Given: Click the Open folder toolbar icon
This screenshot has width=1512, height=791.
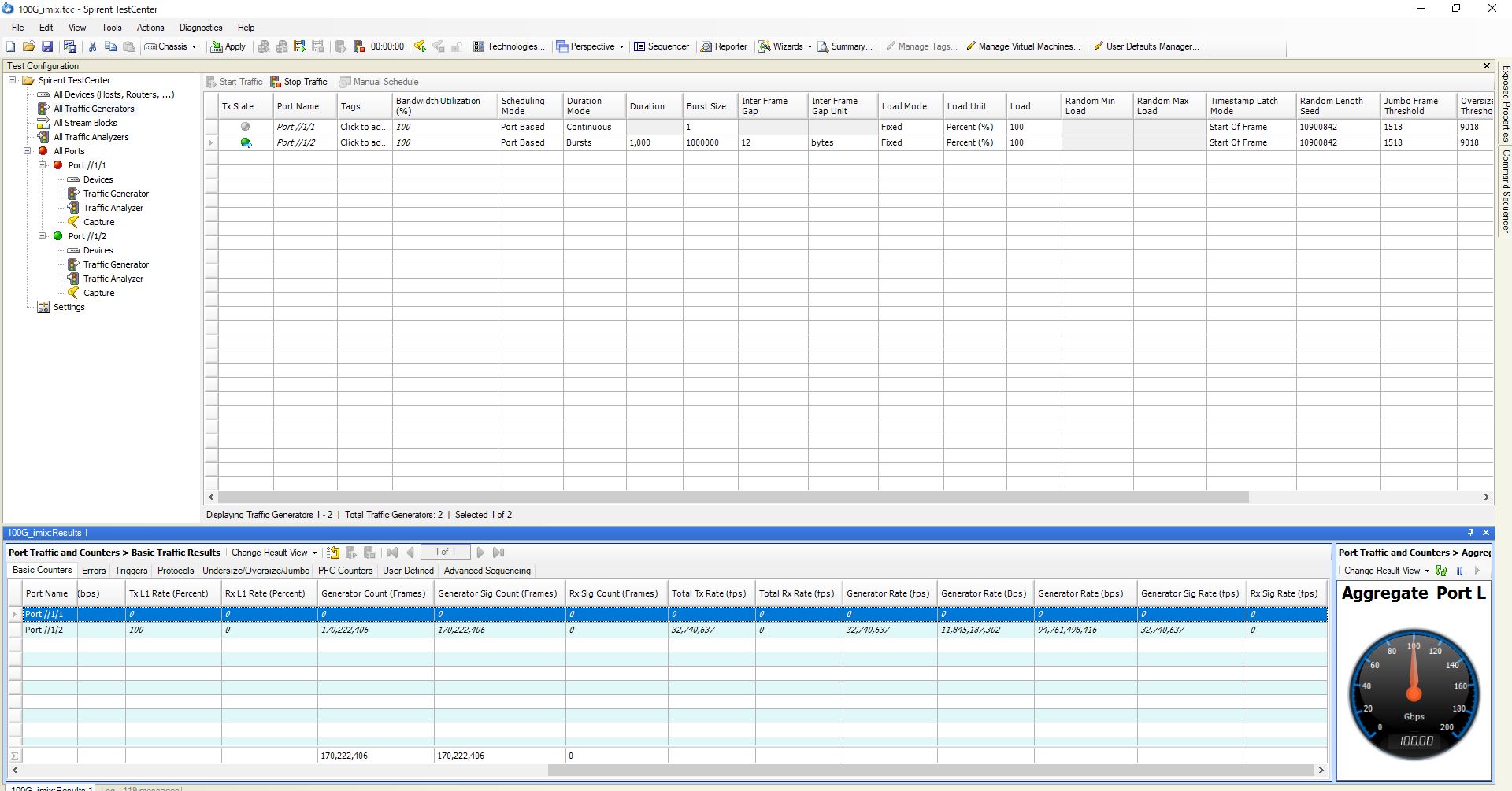Looking at the screenshot, I should (29, 47).
